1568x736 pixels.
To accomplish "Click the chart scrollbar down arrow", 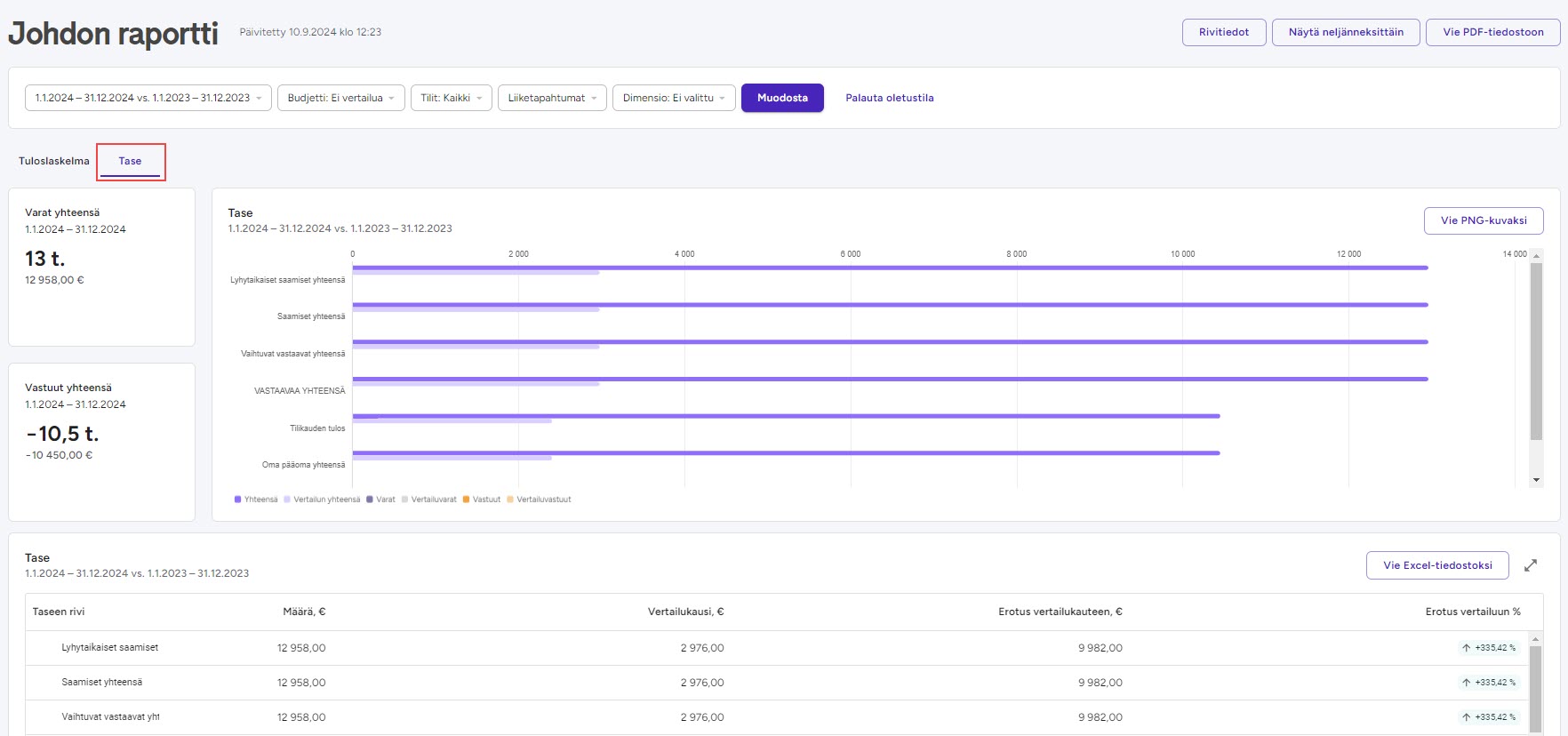I will pyautogui.click(x=1536, y=480).
